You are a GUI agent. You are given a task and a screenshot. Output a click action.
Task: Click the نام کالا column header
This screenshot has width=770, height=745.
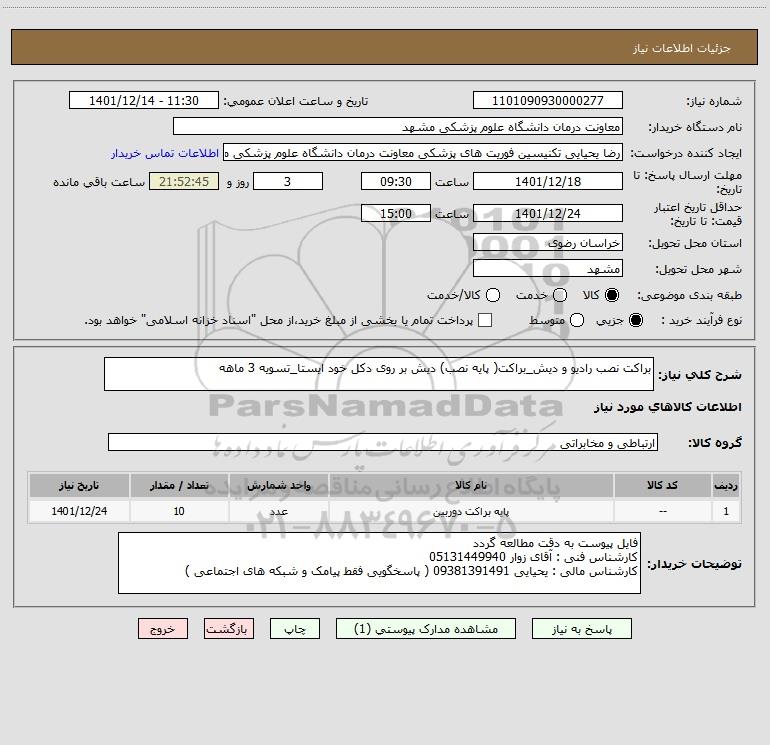click(x=471, y=485)
